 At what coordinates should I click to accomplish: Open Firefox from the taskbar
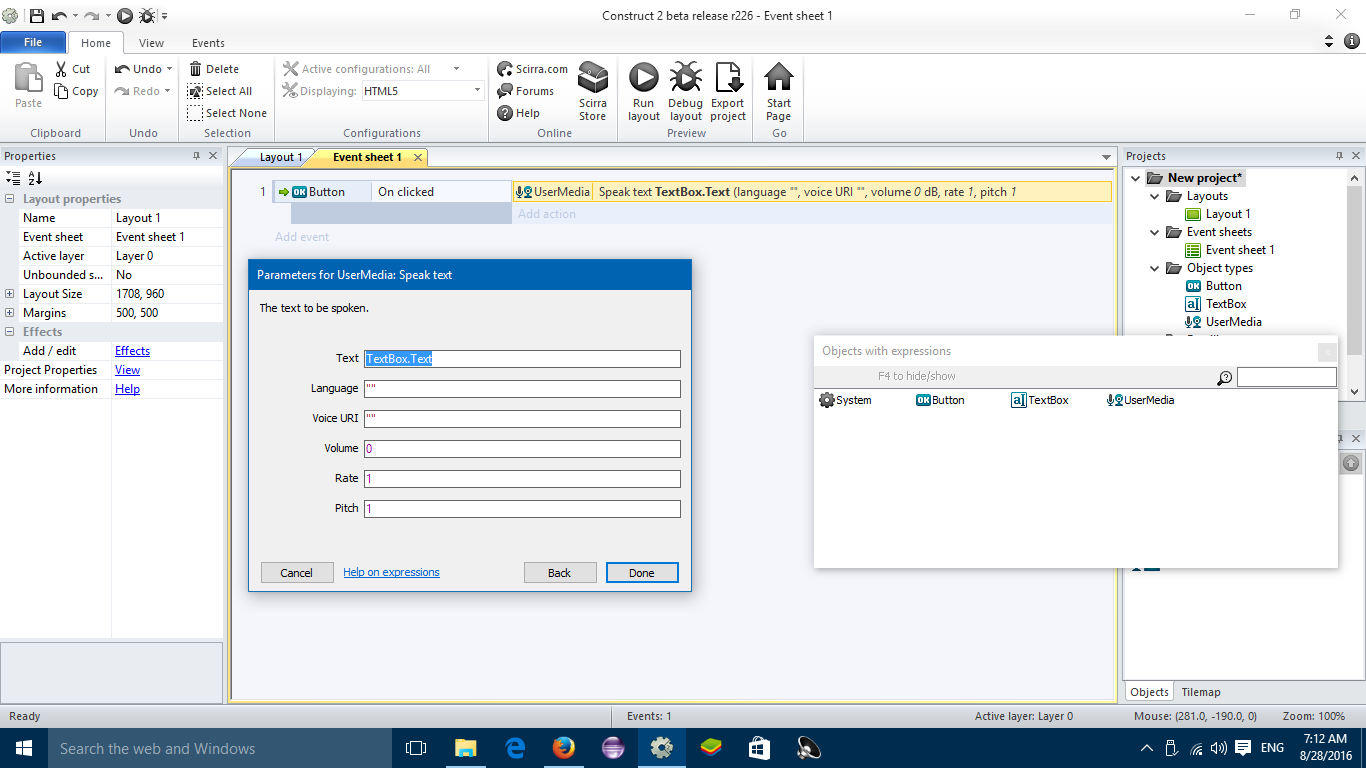coord(564,748)
